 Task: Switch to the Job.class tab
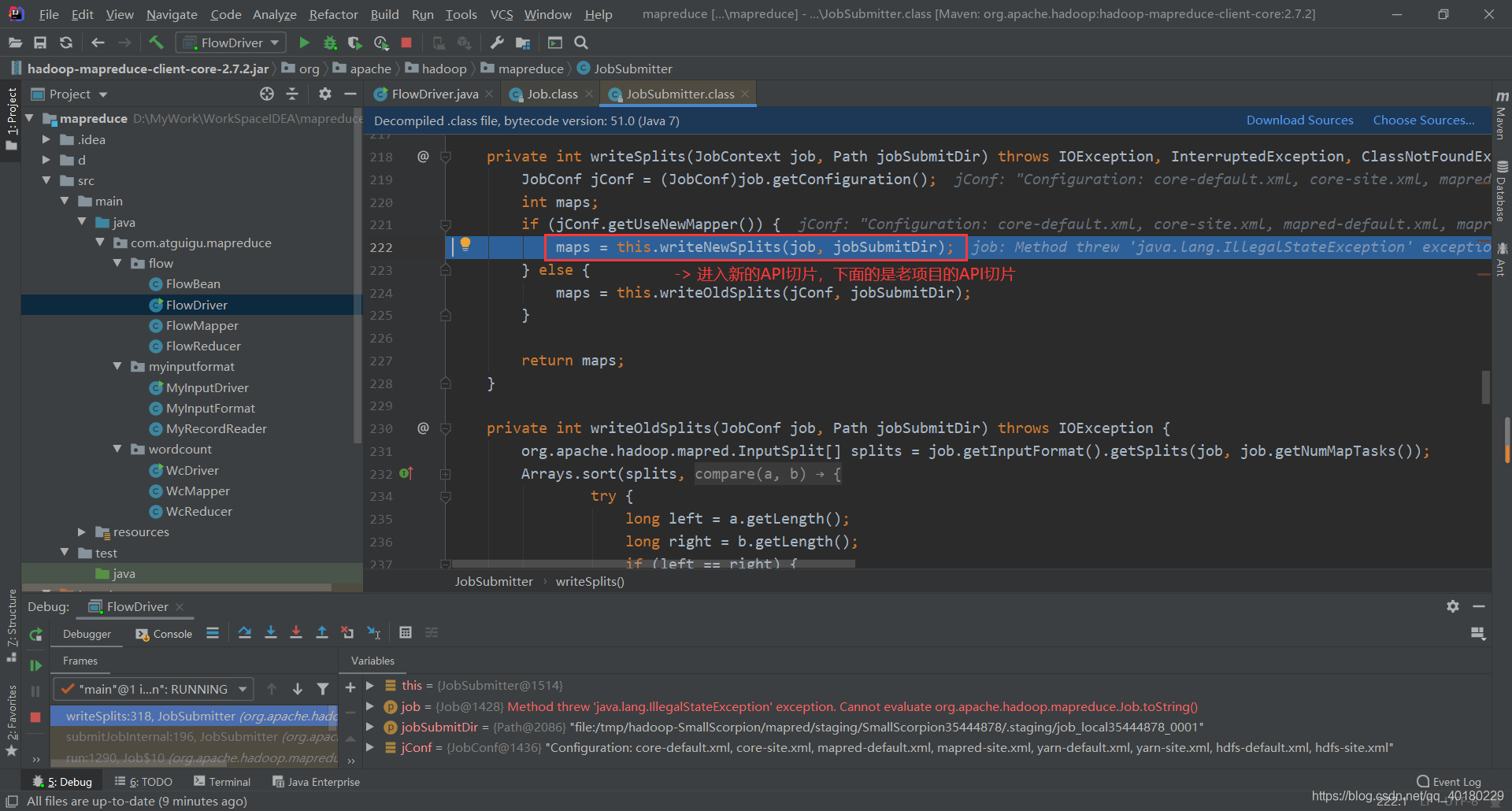[x=551, y=94]
